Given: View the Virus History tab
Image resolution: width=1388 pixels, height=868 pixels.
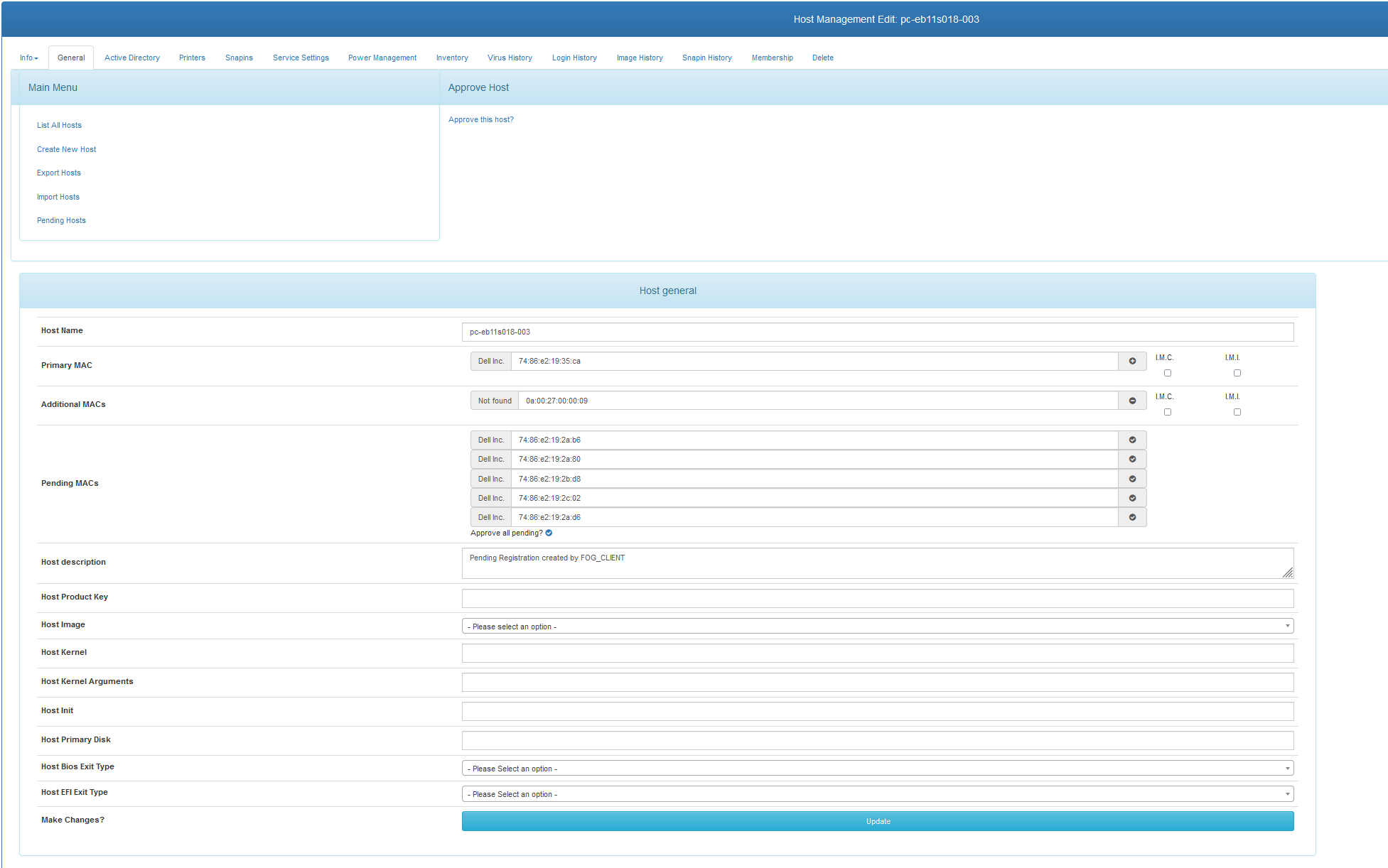Looking at the screenshot, I should click(510, 58).
